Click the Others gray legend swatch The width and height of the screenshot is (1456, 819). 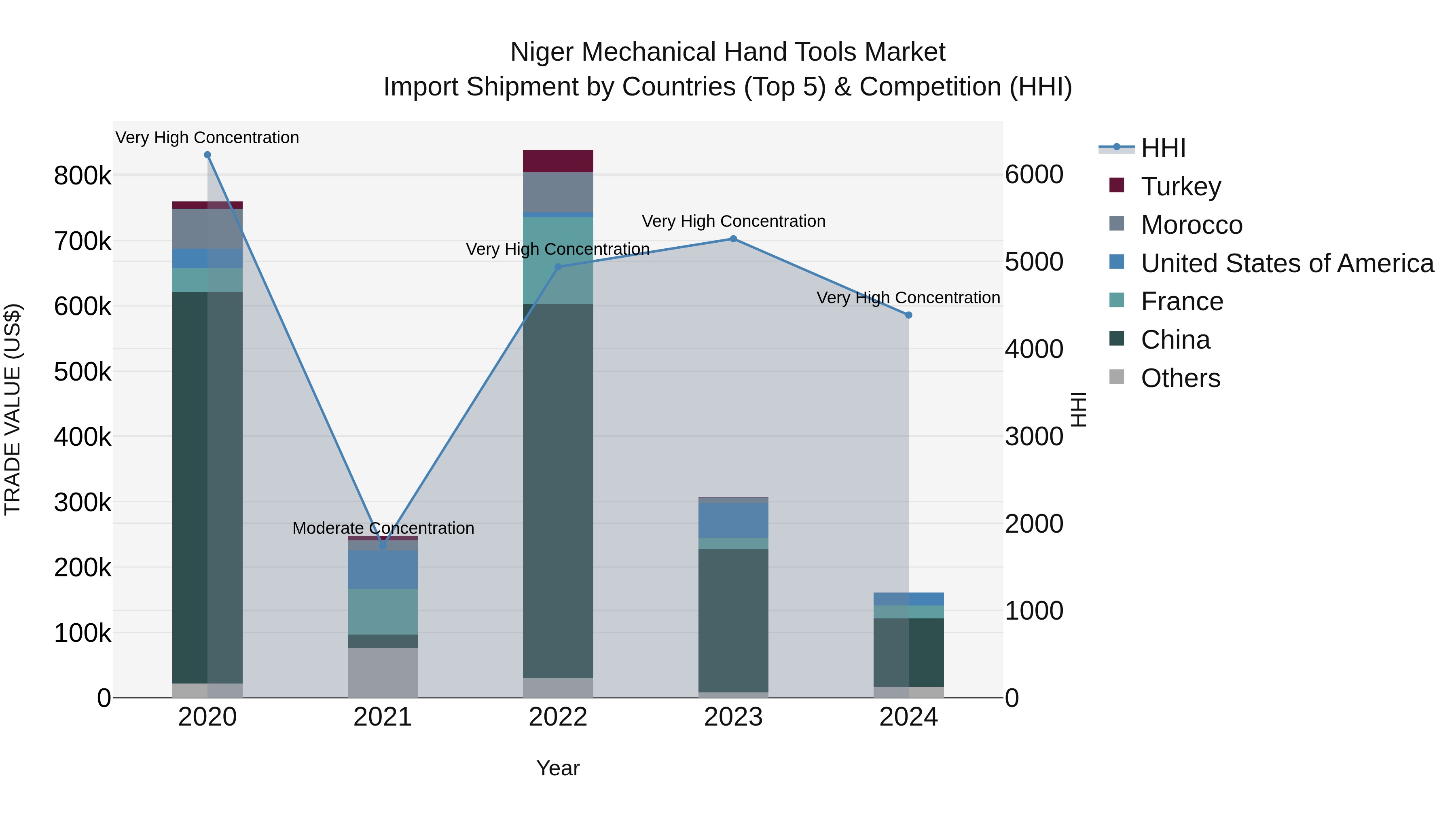[x=1117, y=377]
